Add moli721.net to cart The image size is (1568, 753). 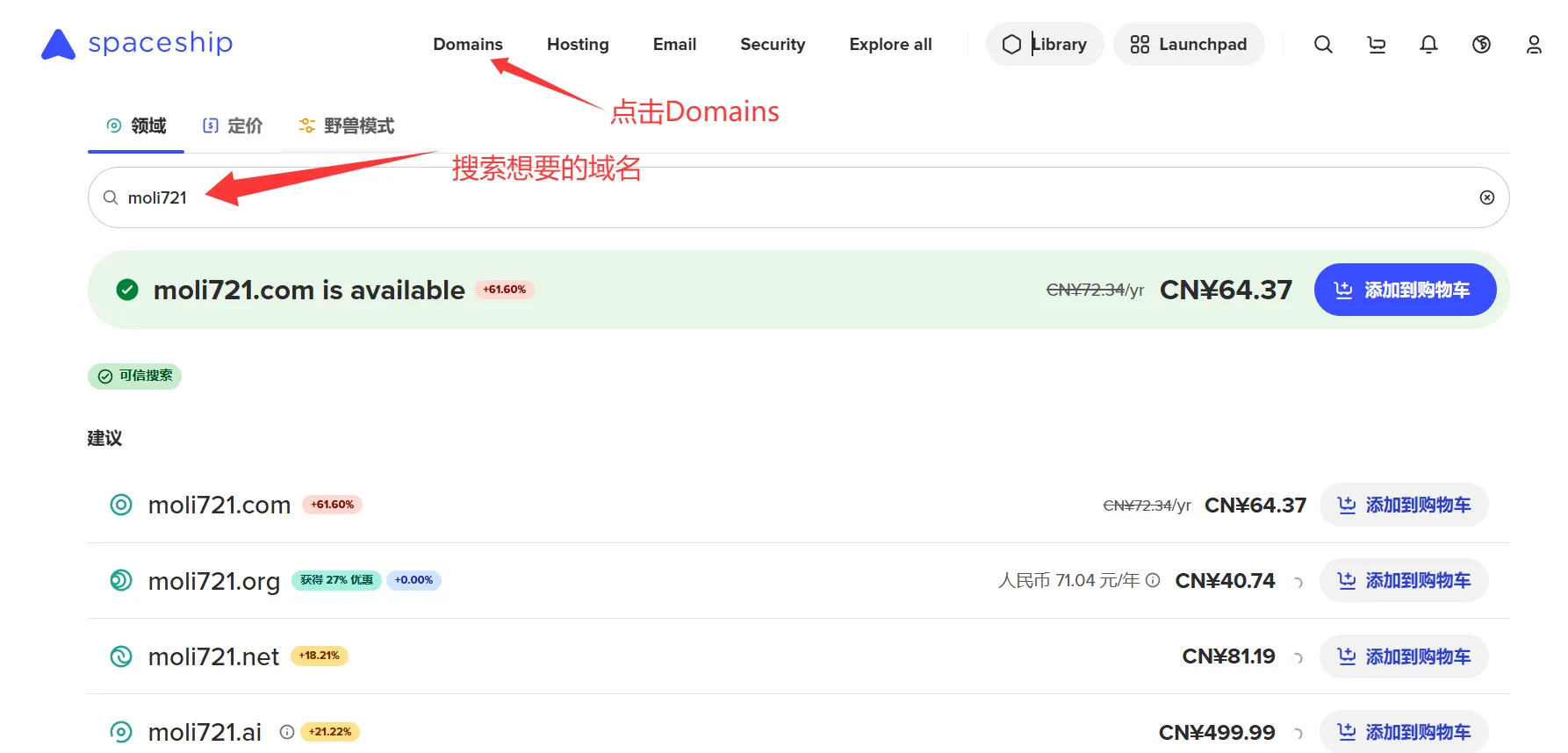click(1404, 656)
